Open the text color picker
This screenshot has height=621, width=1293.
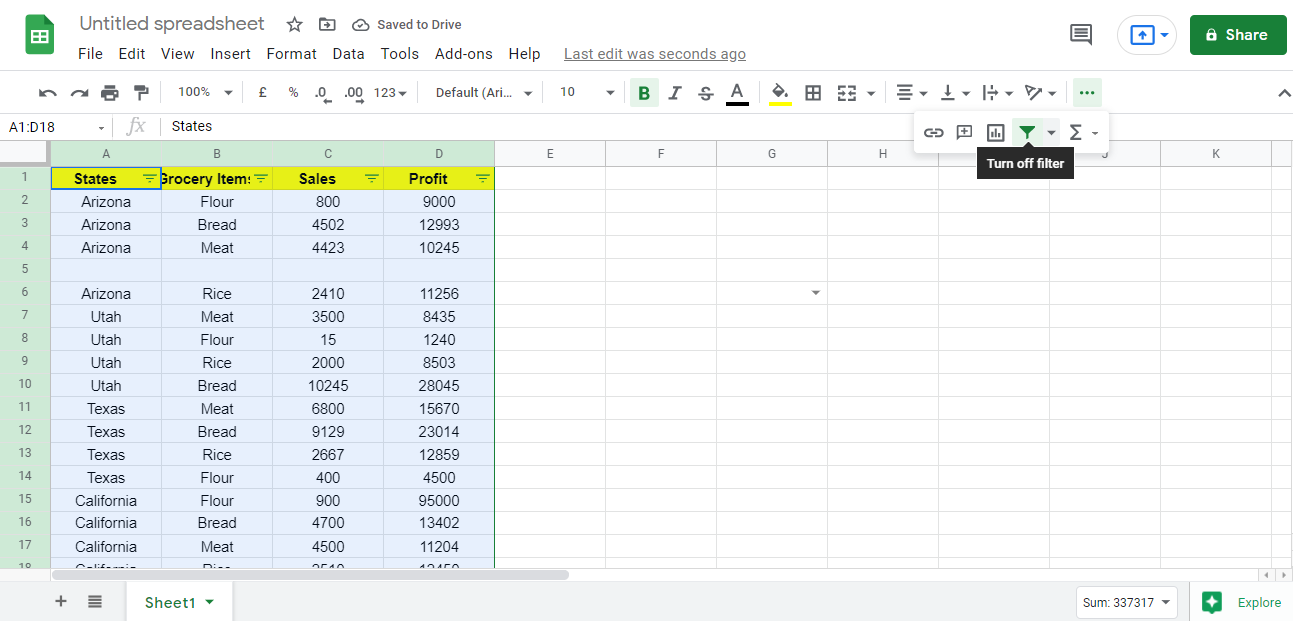pyautogui.click(x=737, y=93)
